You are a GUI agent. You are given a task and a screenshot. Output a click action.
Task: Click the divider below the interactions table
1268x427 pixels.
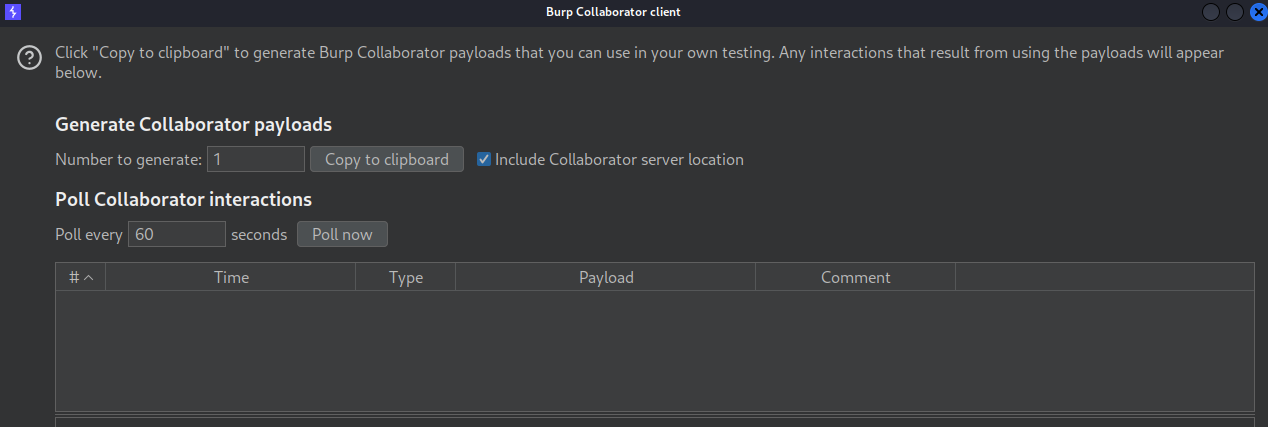click(654, 414)
